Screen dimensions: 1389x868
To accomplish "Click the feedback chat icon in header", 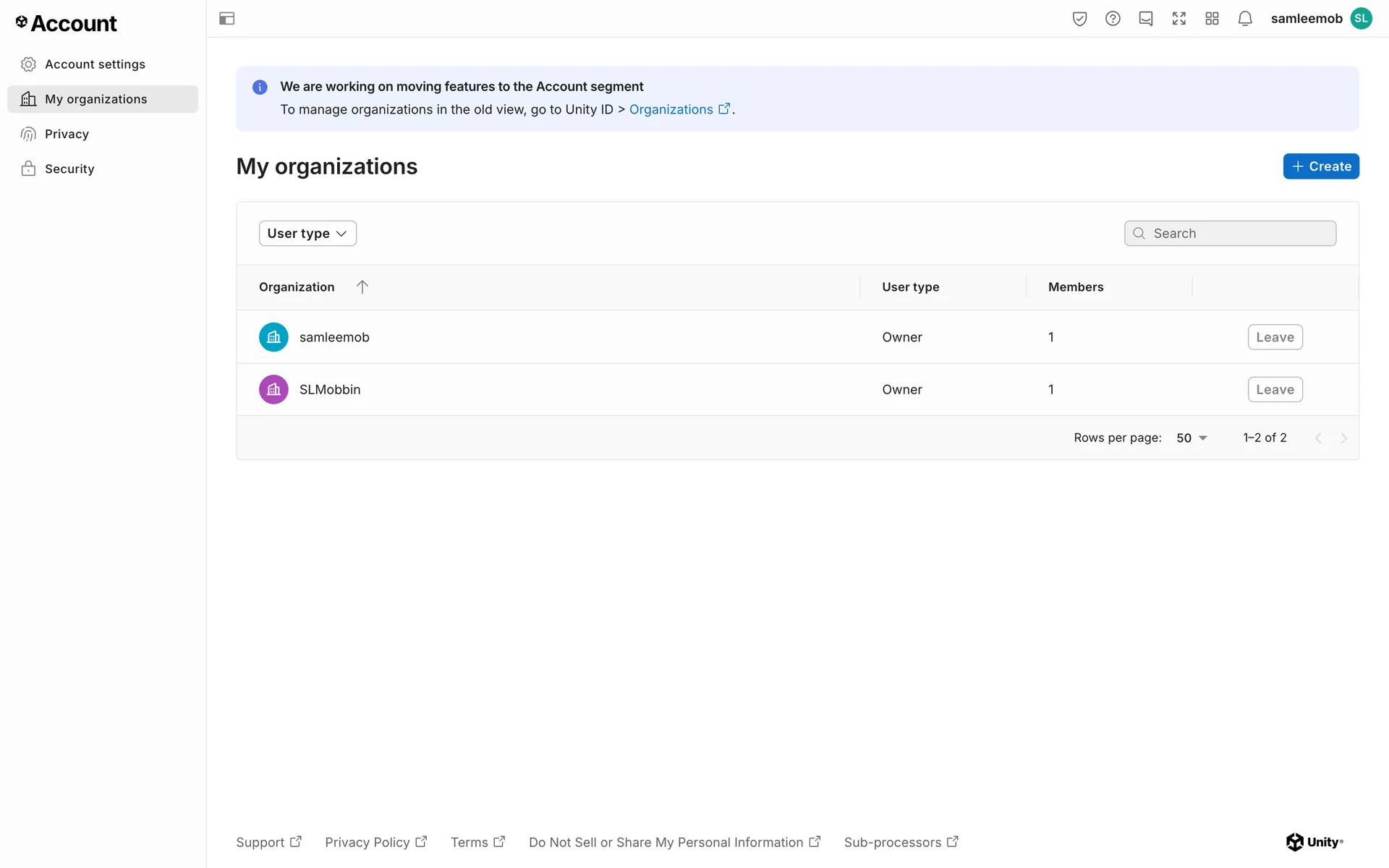I will click(1146, 19).
